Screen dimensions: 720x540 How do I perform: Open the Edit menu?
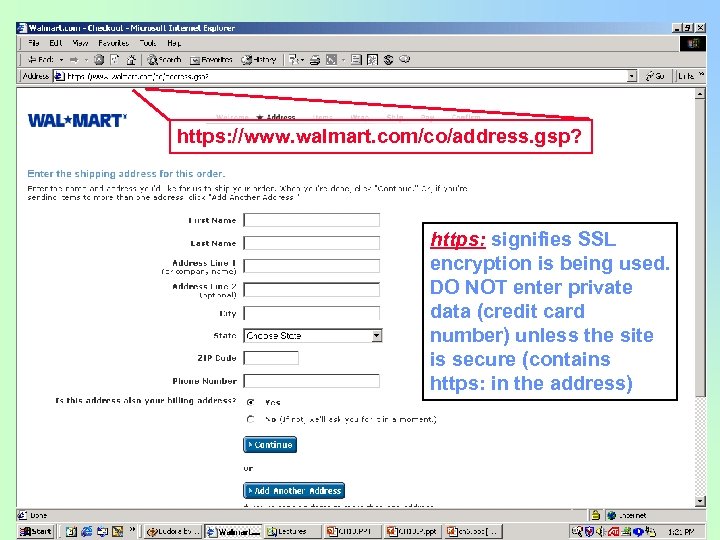(x=56, y=43)
